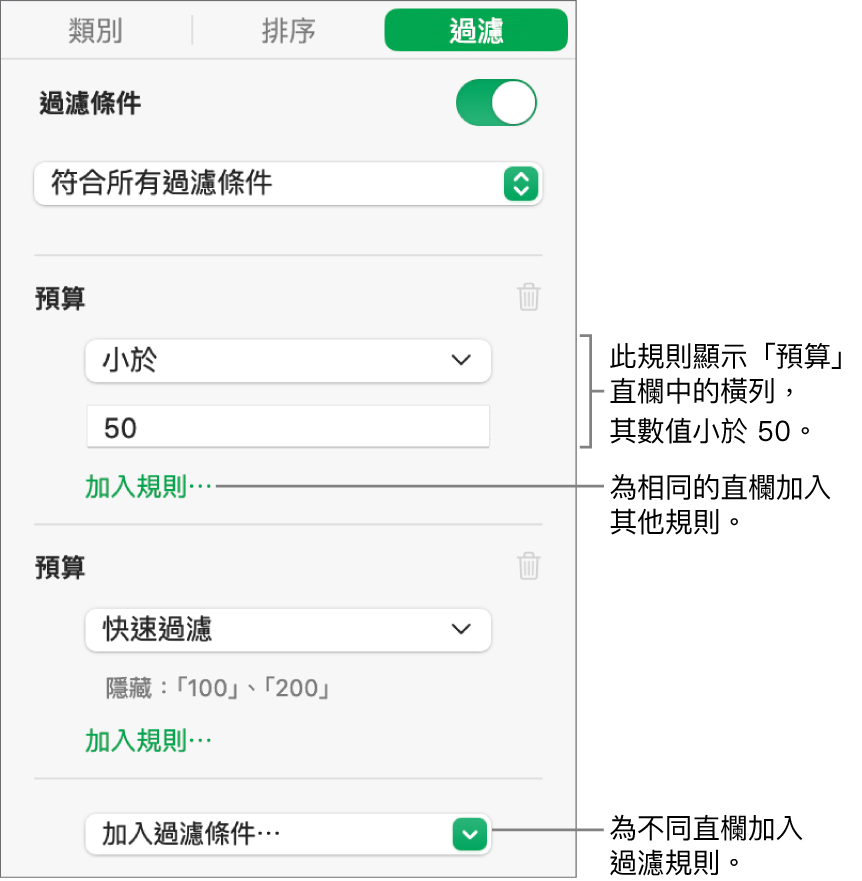Screen dimensions: 862x881
Task: Click green up-down arrows on 符合所有過濾條件 menu
Action: 521,184
